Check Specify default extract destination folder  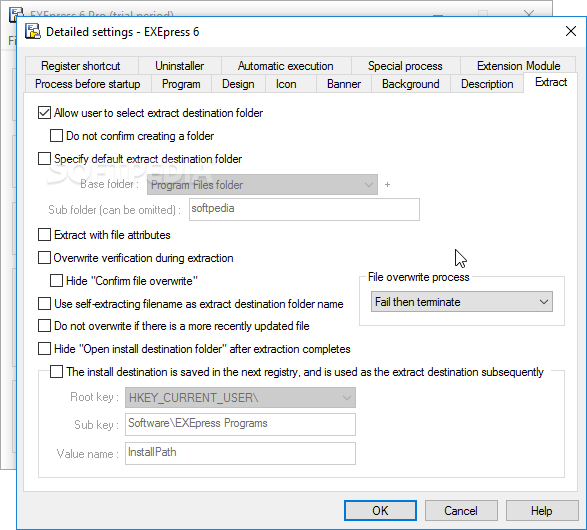pos(45,159)
